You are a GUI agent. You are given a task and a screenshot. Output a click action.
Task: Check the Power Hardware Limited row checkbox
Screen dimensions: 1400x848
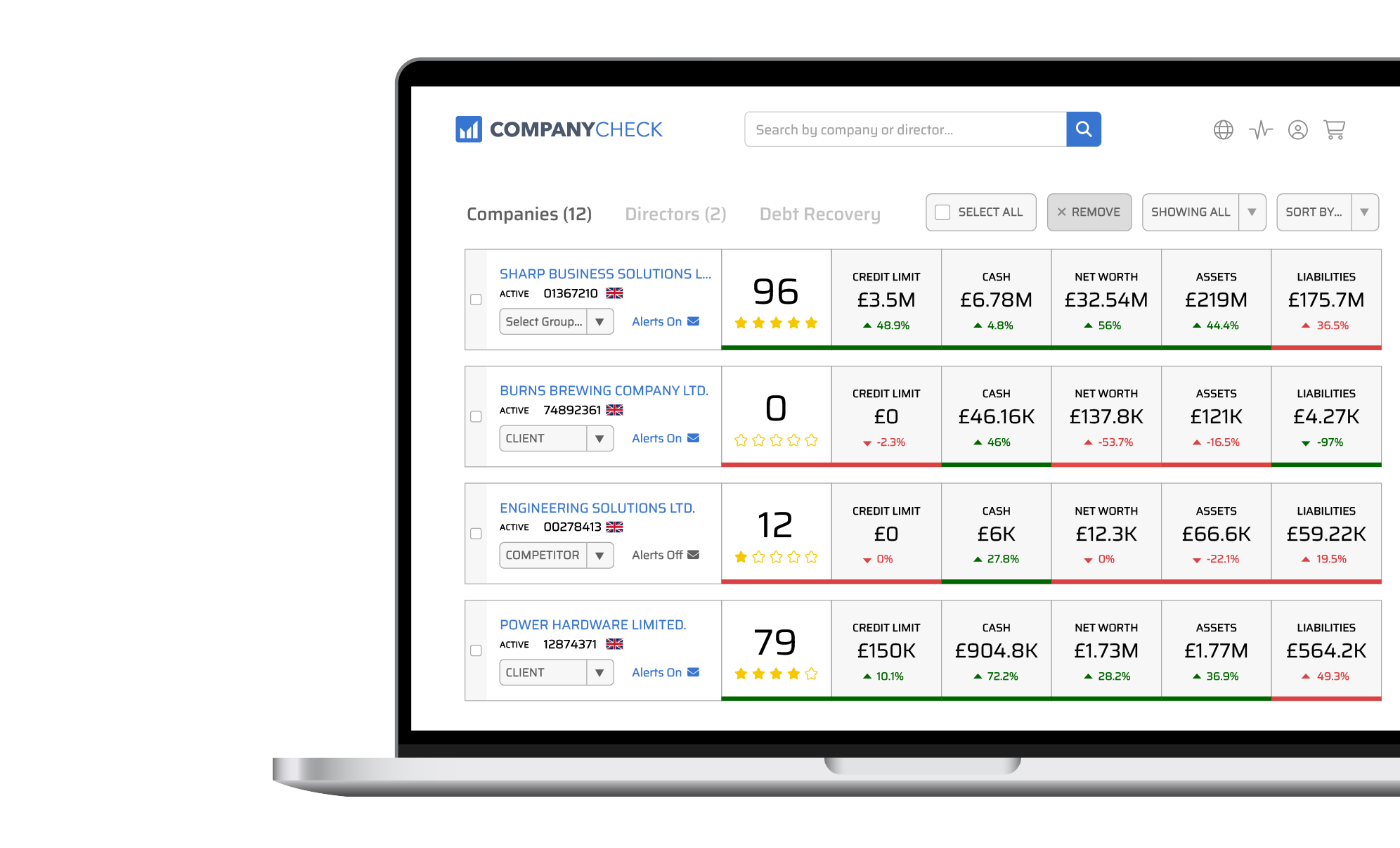[x=476, y=650]
